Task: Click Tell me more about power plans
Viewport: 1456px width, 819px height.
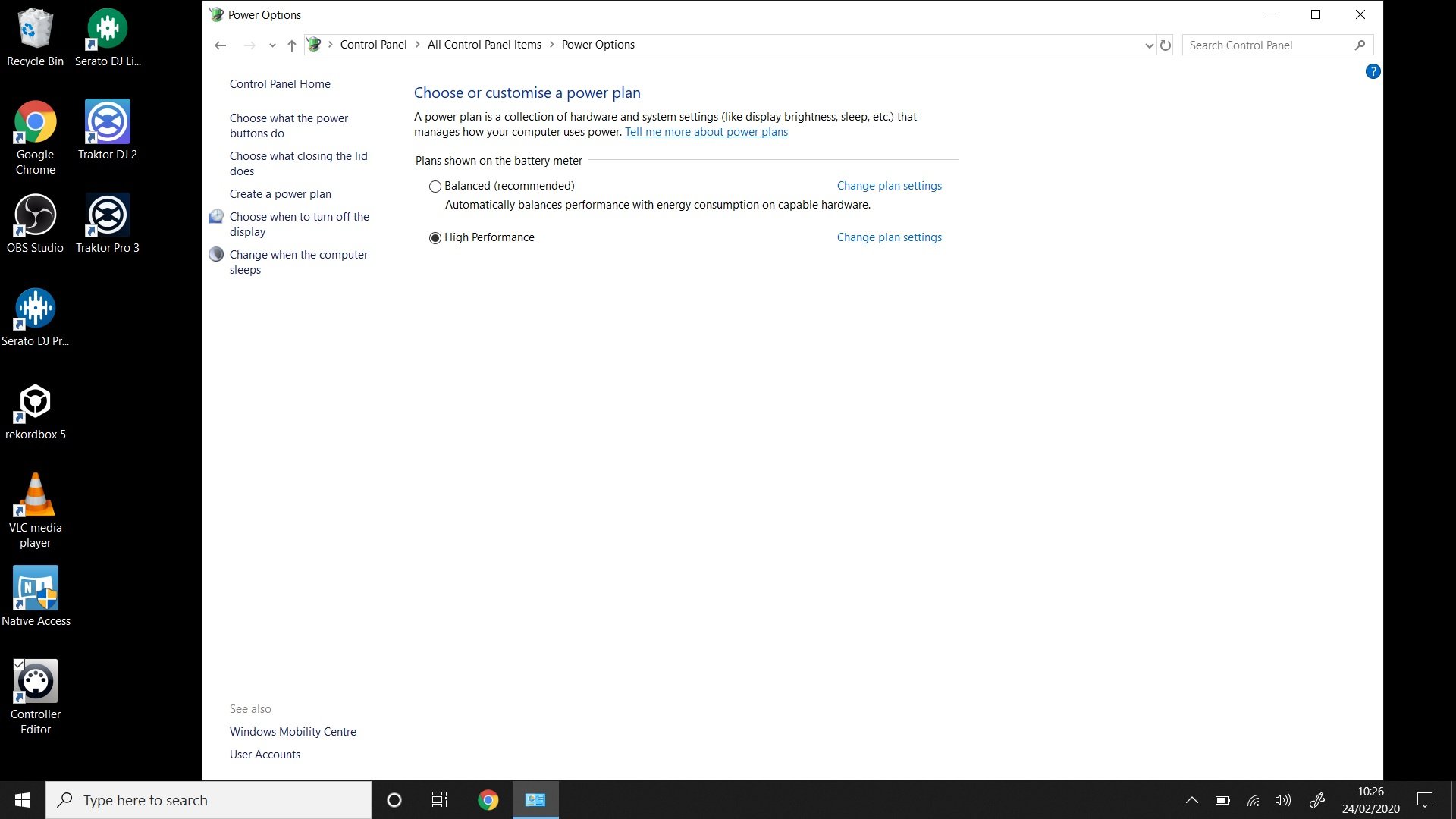Action: (x=705, y=132)
